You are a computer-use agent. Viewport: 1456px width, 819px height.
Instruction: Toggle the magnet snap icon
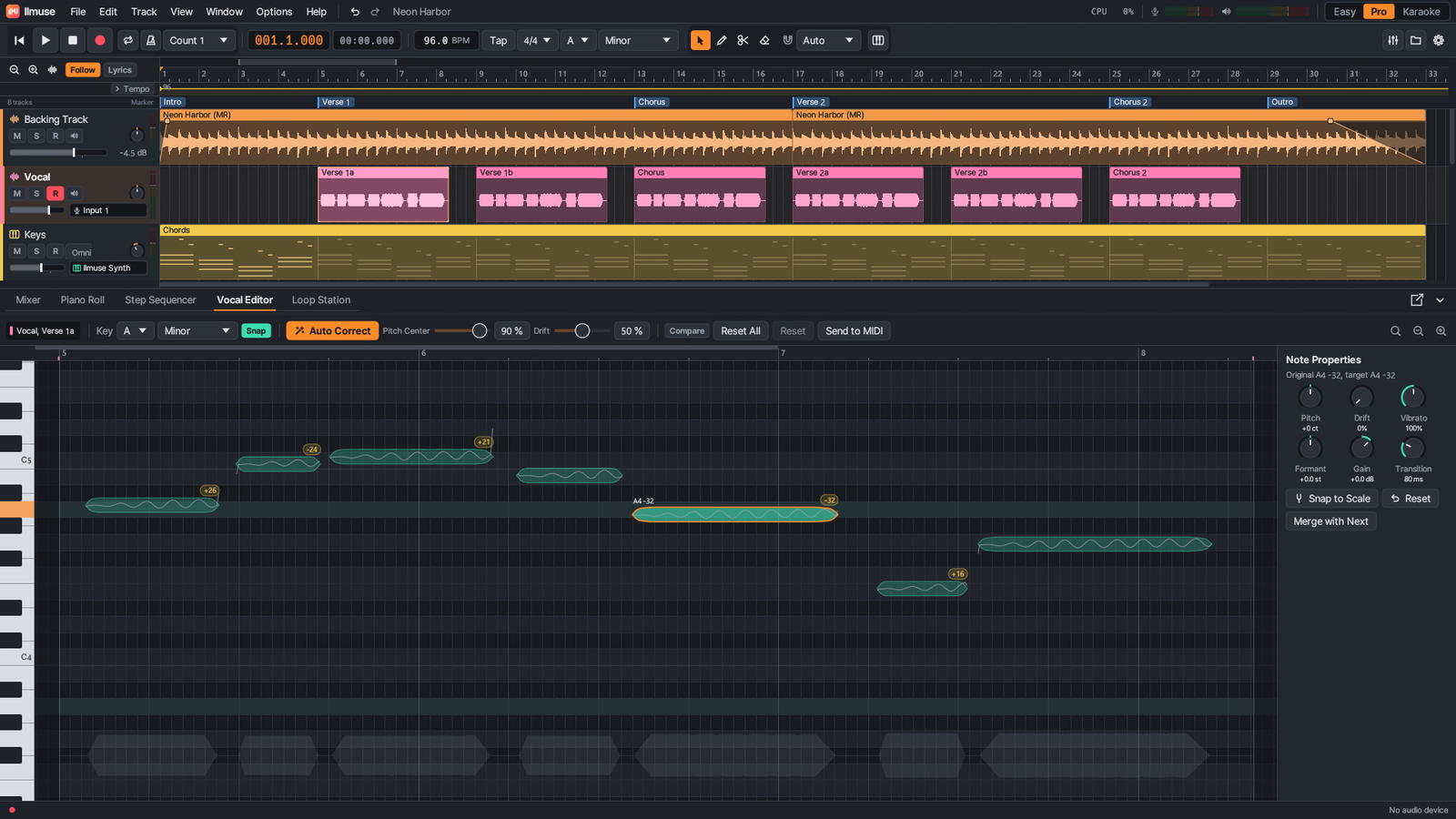[x=787, y=40]
